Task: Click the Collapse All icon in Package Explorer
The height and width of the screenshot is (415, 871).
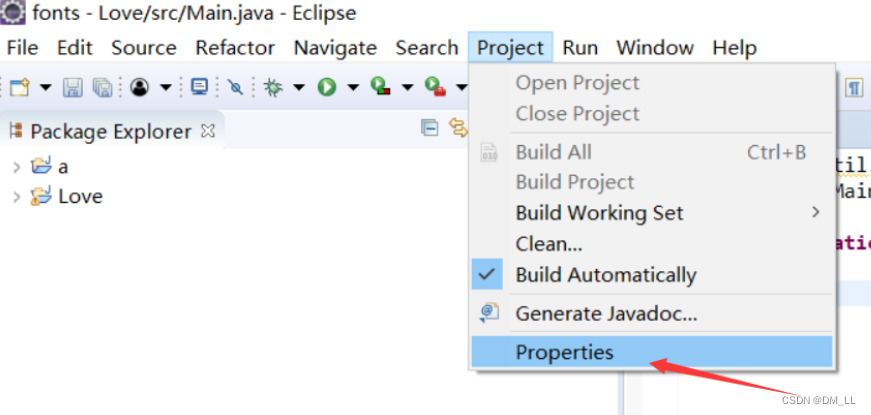Action: coord(429,128)
